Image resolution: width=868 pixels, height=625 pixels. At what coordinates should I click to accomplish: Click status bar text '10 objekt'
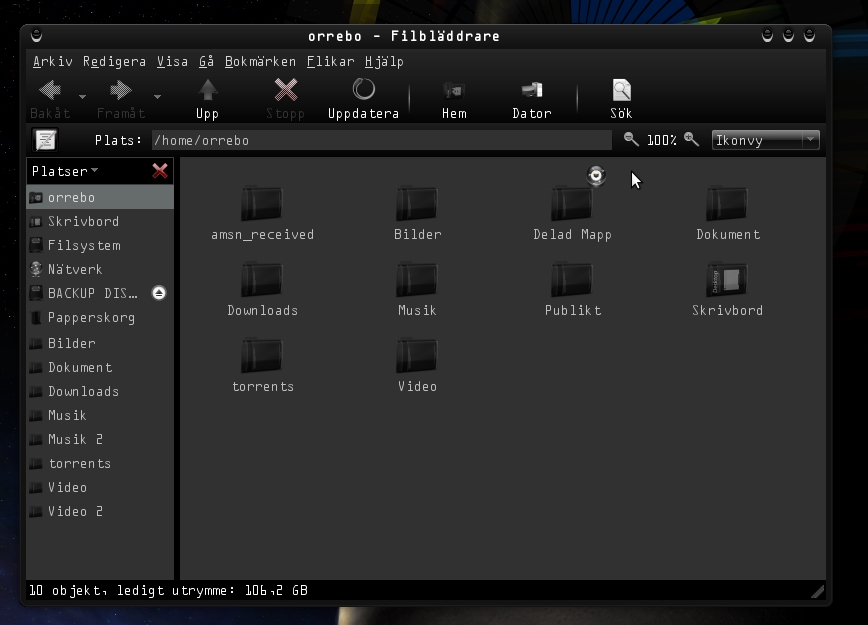(66, 591)
